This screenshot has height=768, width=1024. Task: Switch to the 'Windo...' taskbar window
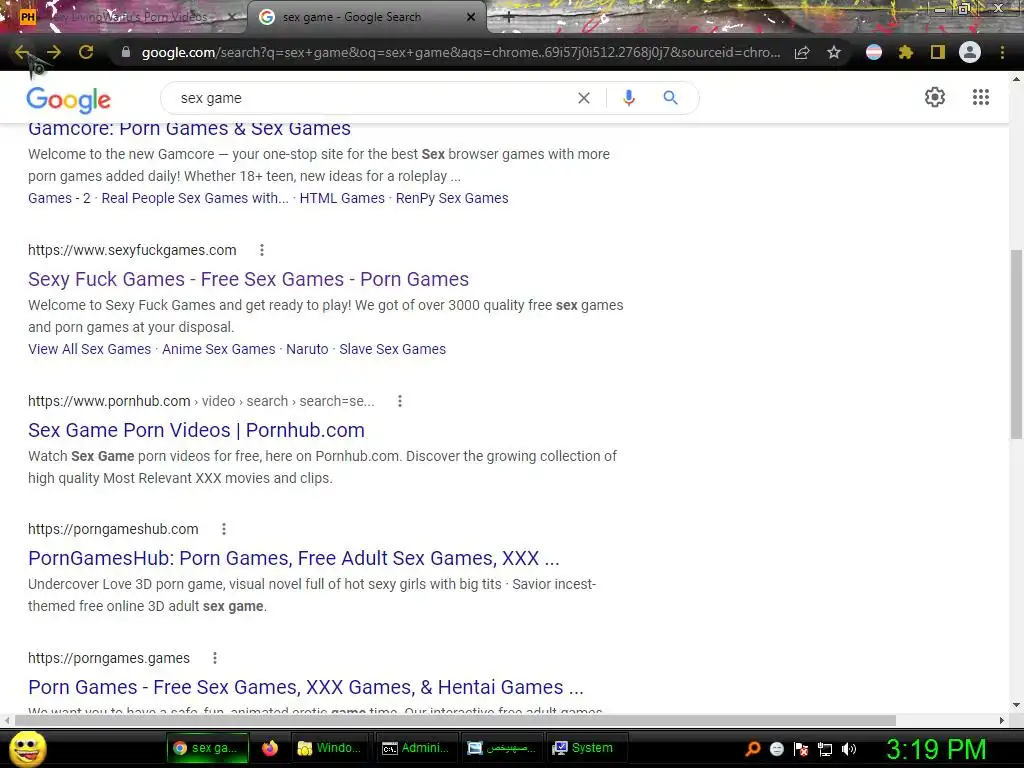(x=330, y=748)
